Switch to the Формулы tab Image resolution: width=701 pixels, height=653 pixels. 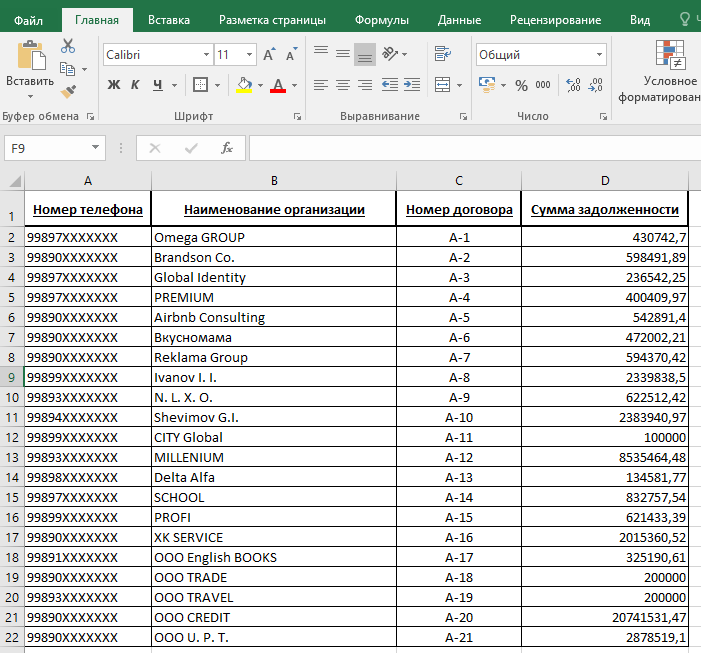[381, 19]
